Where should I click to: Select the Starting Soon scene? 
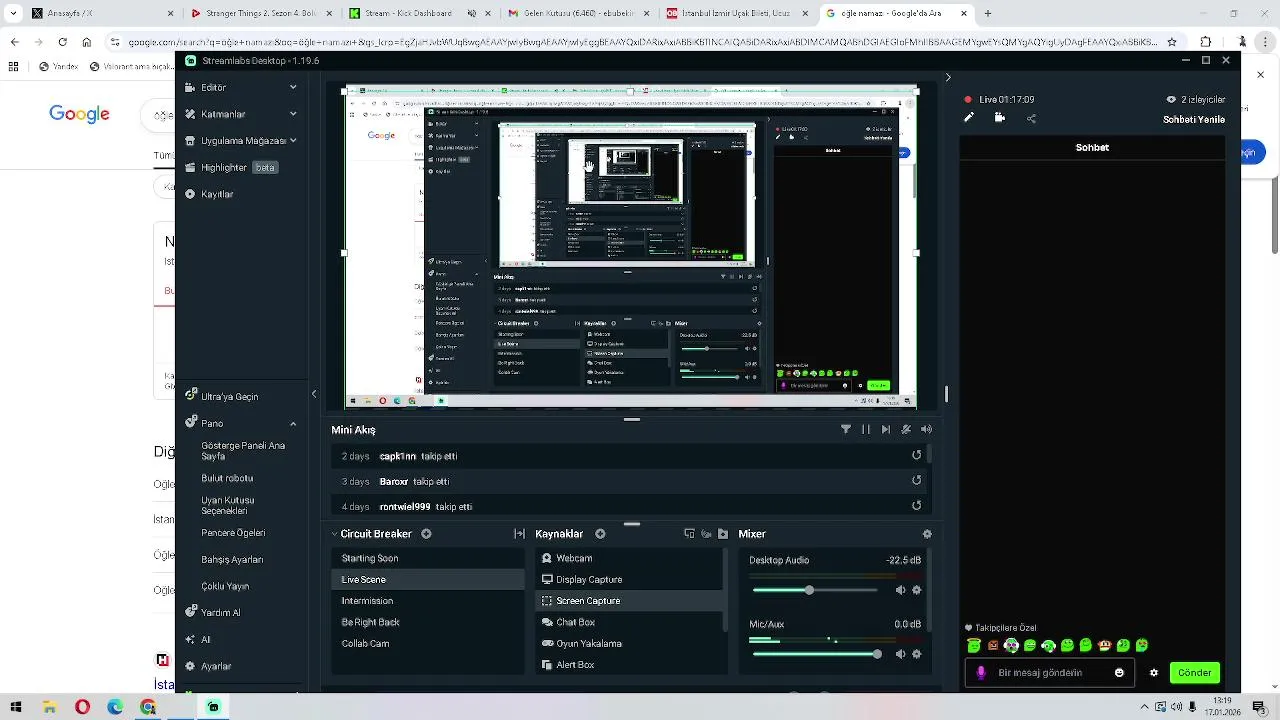[427, 558]
